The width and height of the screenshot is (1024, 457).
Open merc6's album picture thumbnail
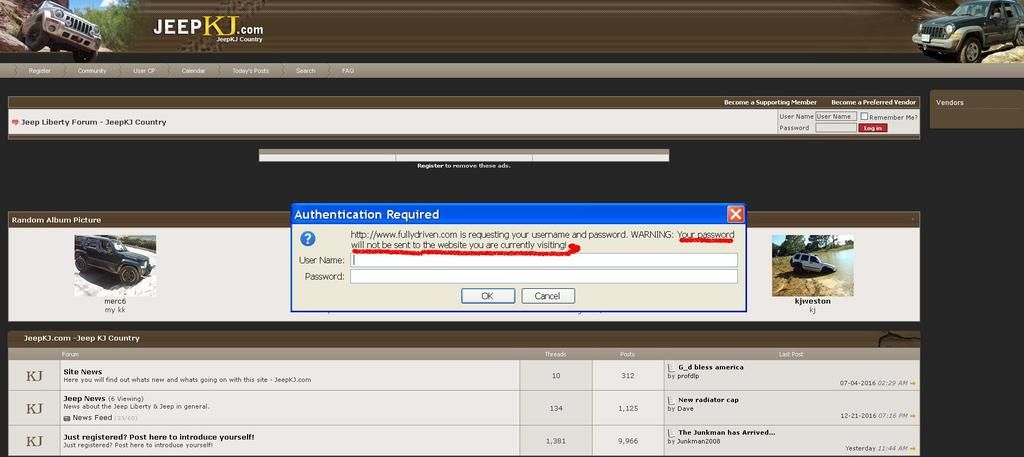115,265
